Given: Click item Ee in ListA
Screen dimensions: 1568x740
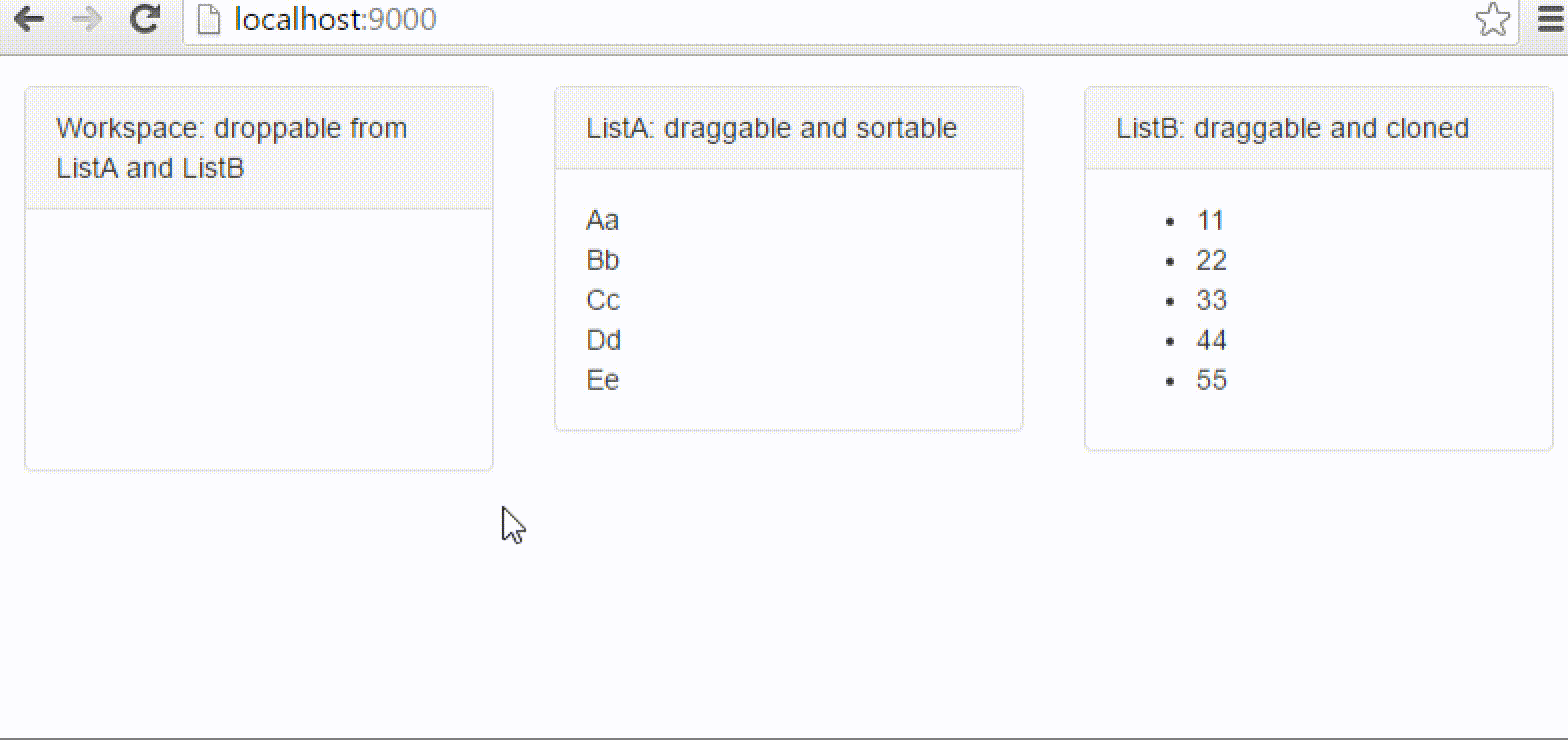Looking at the screenshot, I should click(603, 380).
